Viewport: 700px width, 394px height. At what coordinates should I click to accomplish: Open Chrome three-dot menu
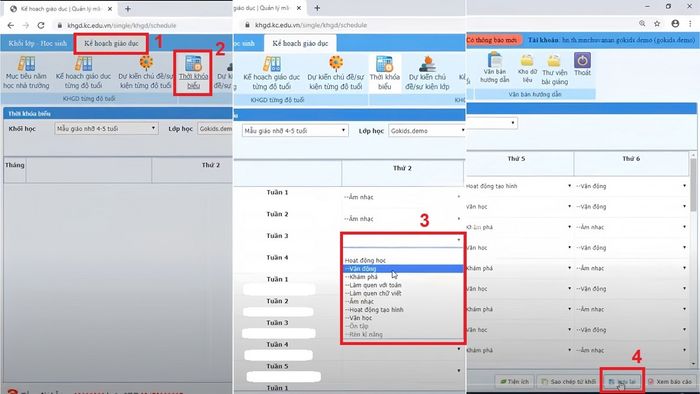click(690, 23)
